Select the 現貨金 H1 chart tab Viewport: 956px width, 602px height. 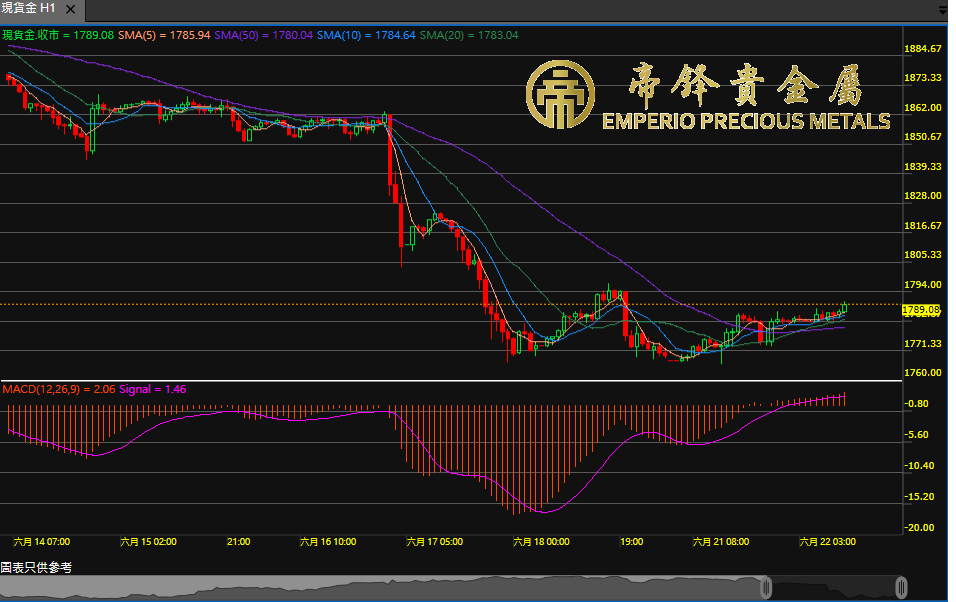point(28,8)
